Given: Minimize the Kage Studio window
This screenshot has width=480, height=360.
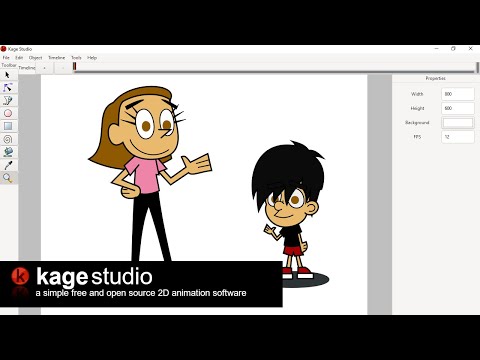Looking at the screenshot, I should 436,49.
